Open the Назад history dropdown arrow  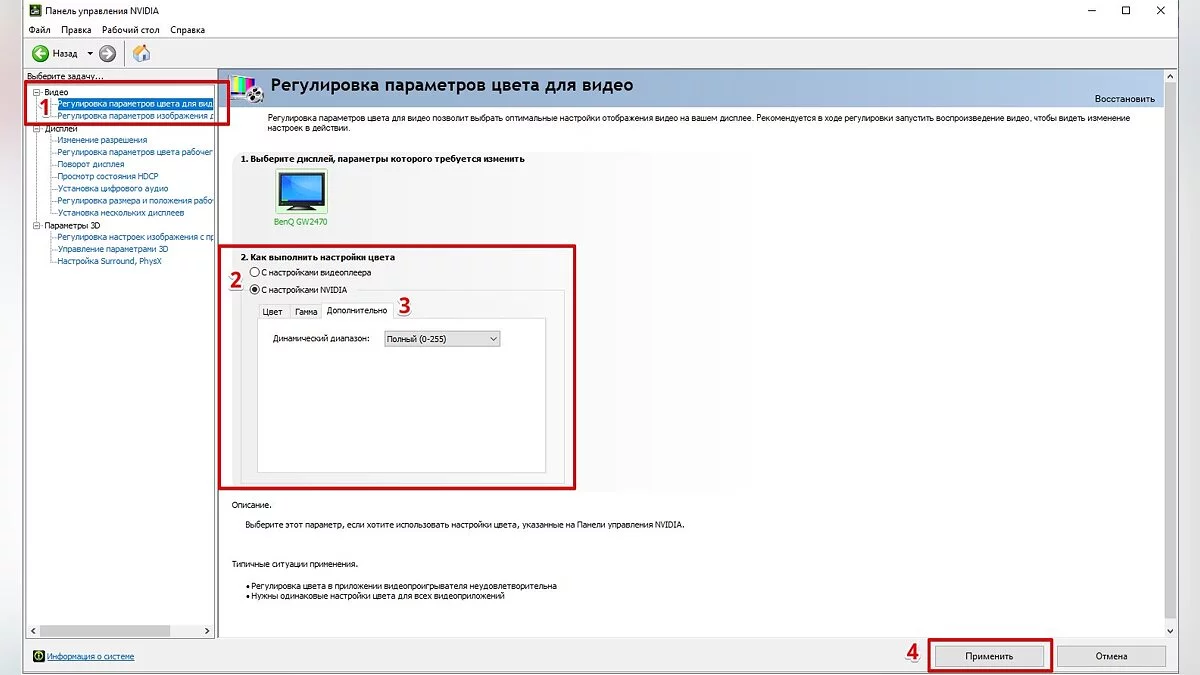(89, 53)
